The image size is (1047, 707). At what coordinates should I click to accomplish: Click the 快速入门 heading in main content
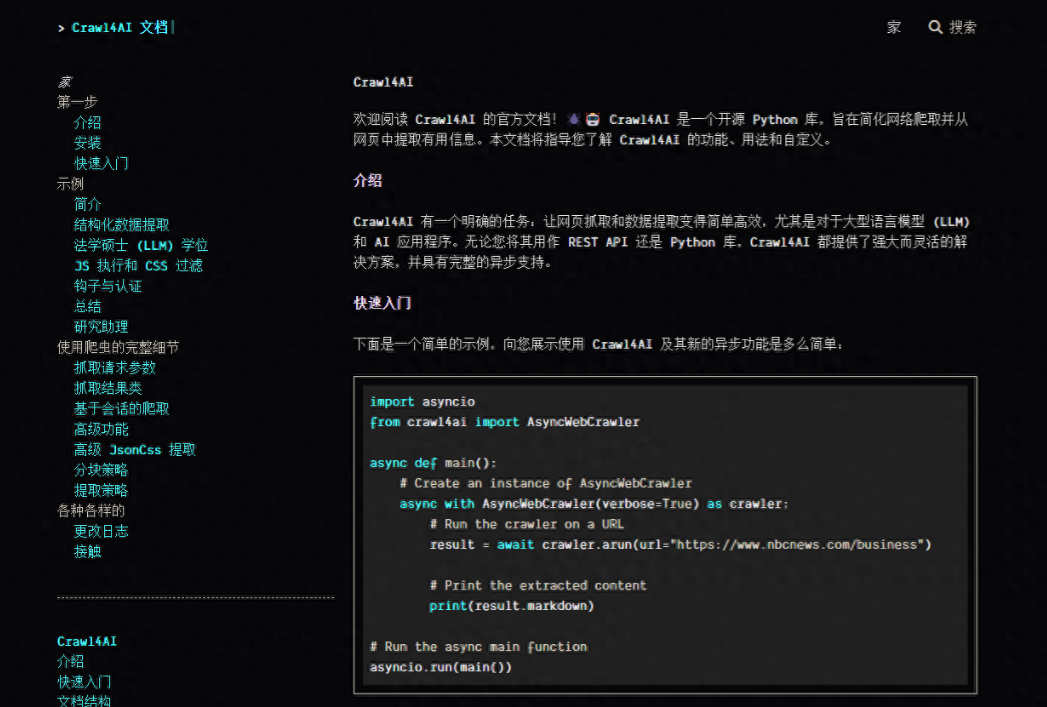tap(382, 303)
